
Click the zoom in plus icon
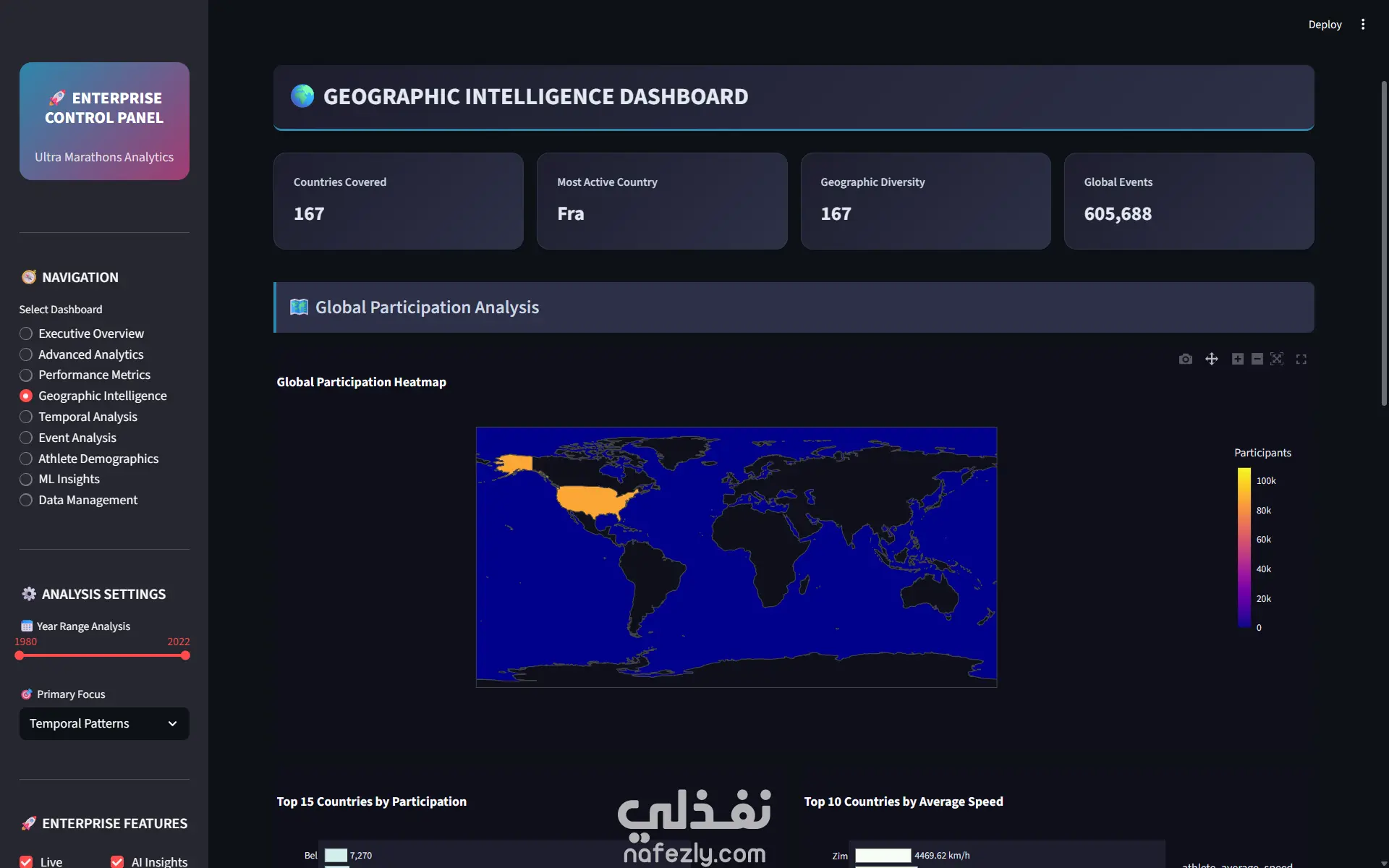pos(1238,359)
